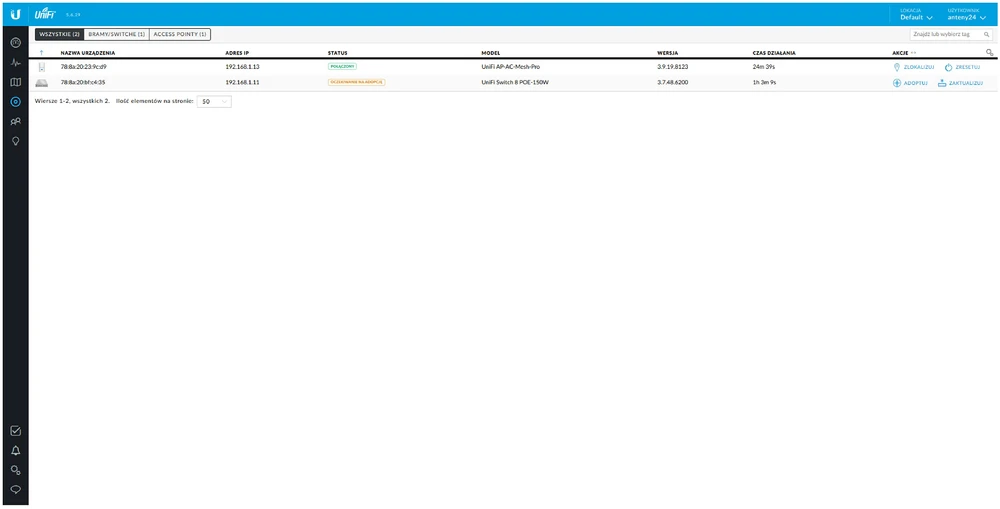This screenshot has height=509, width=1000.
Task: Open the items-per-page dropdown showing 50
Action: [x=214, y=101]
